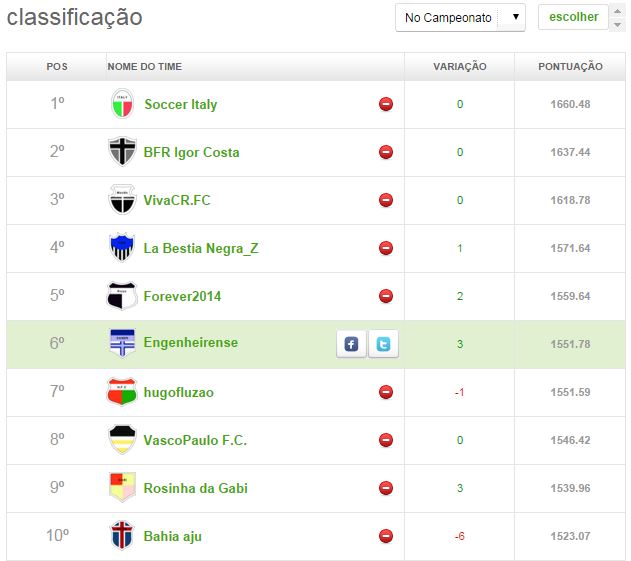This screenshot has width=631, height=561.
Task: Click the Pontuação column header
Action: click(570, 67)
